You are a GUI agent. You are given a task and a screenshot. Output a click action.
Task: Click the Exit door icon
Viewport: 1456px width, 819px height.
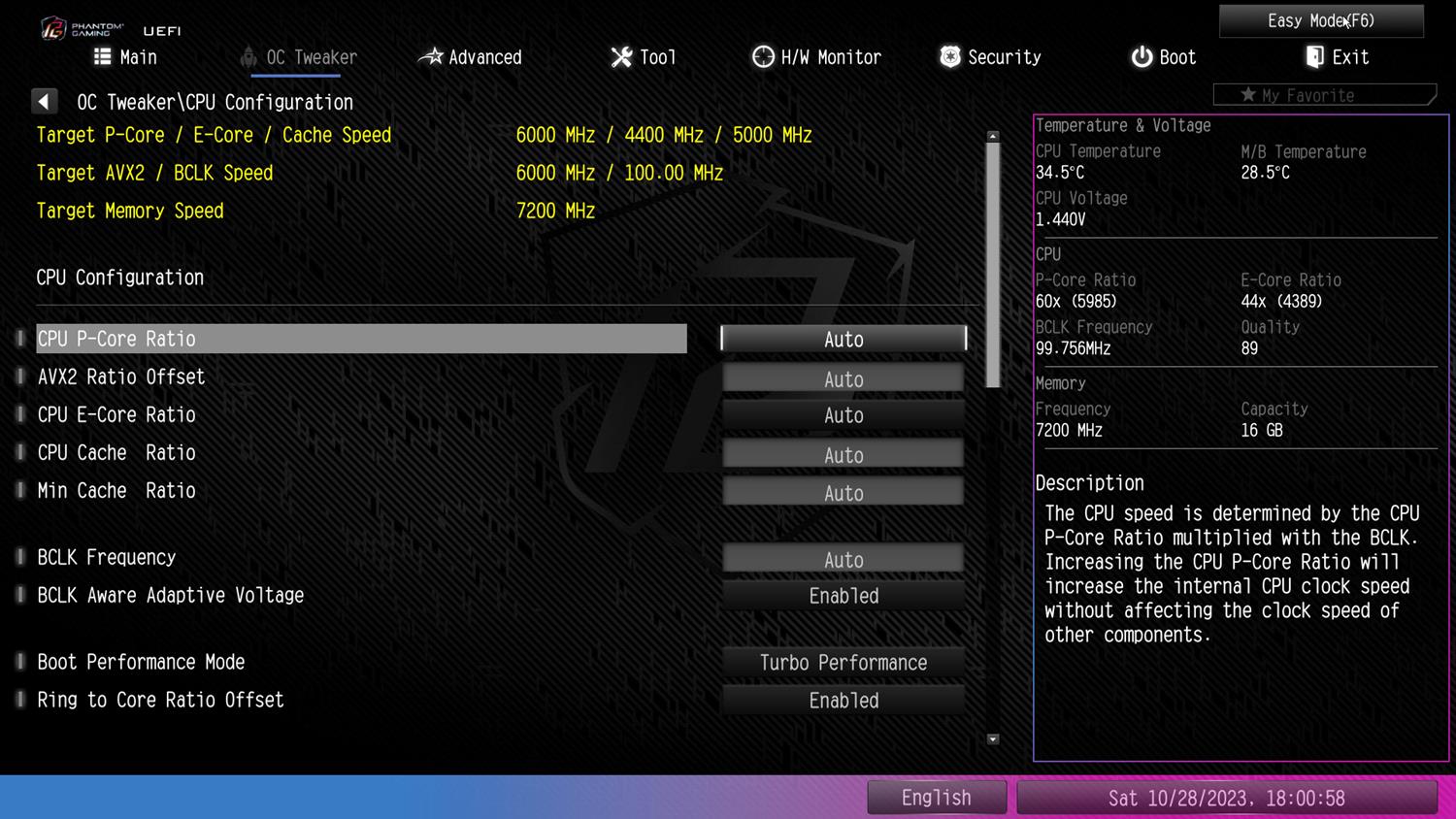point(1314,57)
